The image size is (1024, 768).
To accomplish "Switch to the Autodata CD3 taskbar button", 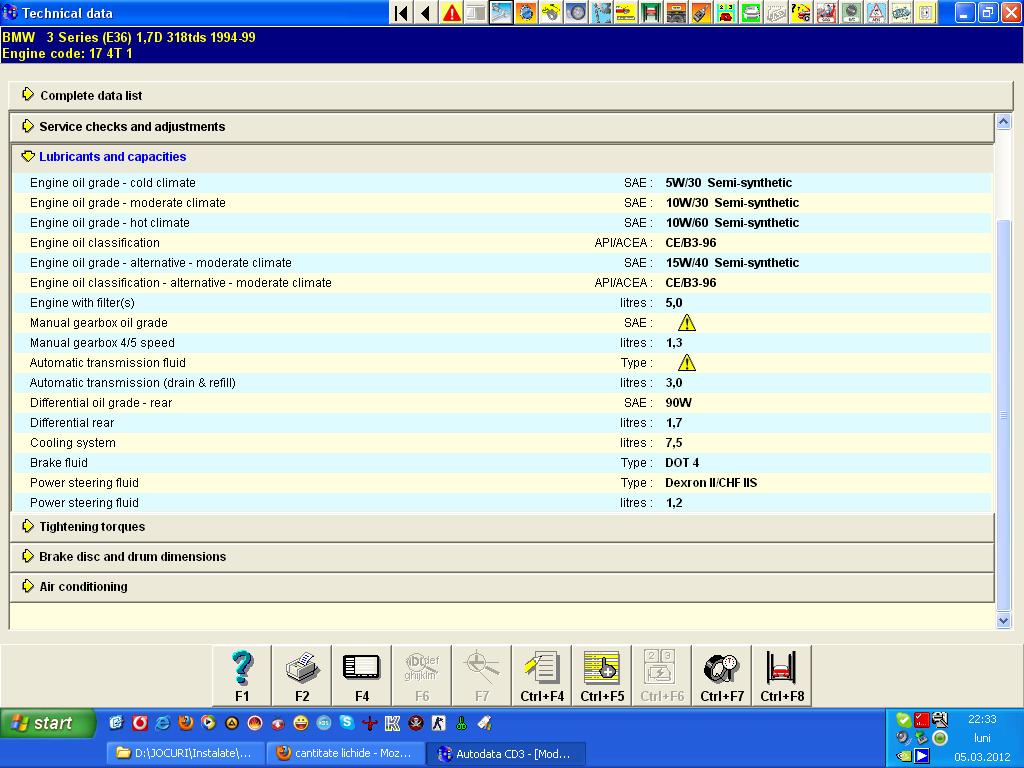I will [x=506, y=753].
